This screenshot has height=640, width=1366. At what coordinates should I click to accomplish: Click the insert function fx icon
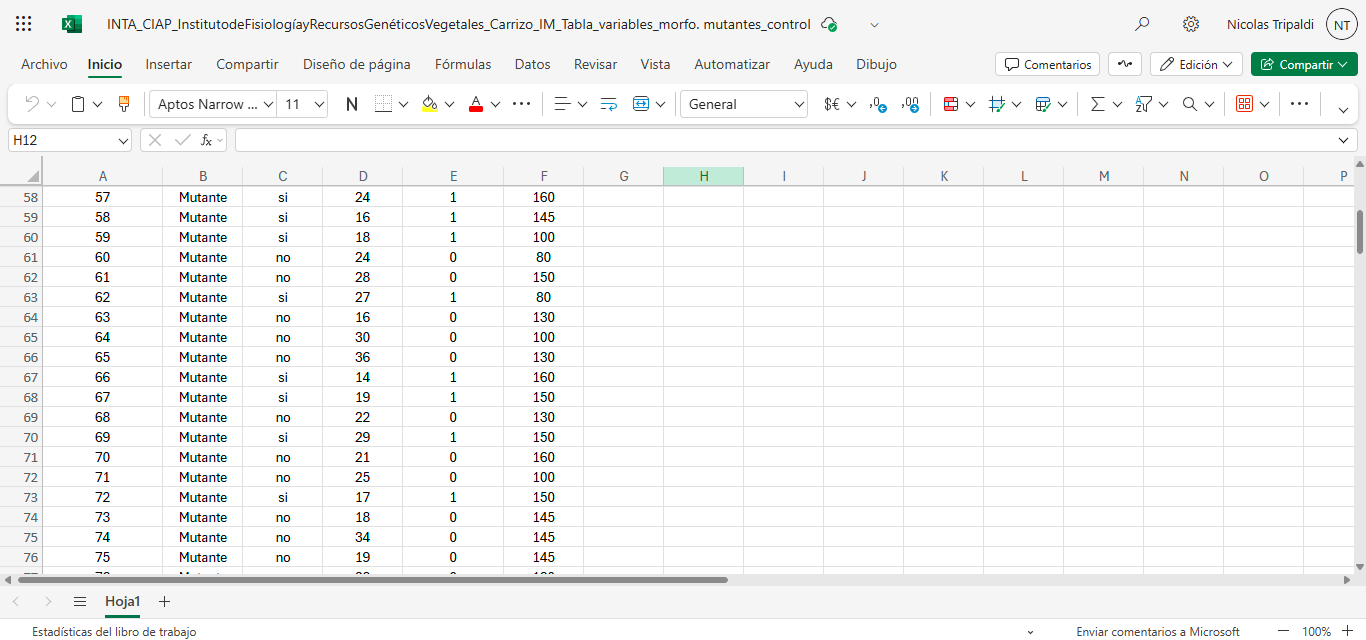206,140
